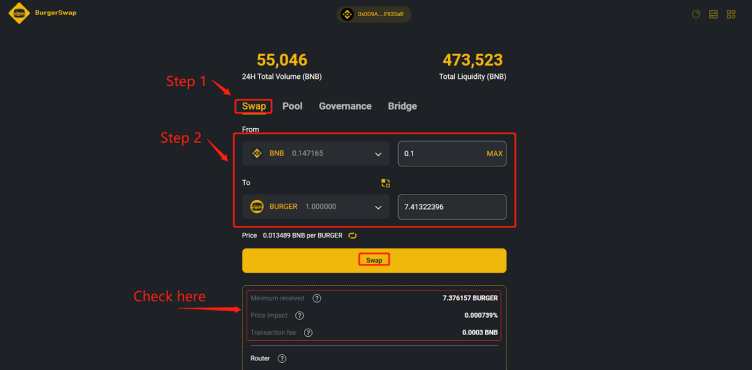753x370 pixels.
Task: Select the 55,046 total volume figure
Action: [x=282, y=60]
